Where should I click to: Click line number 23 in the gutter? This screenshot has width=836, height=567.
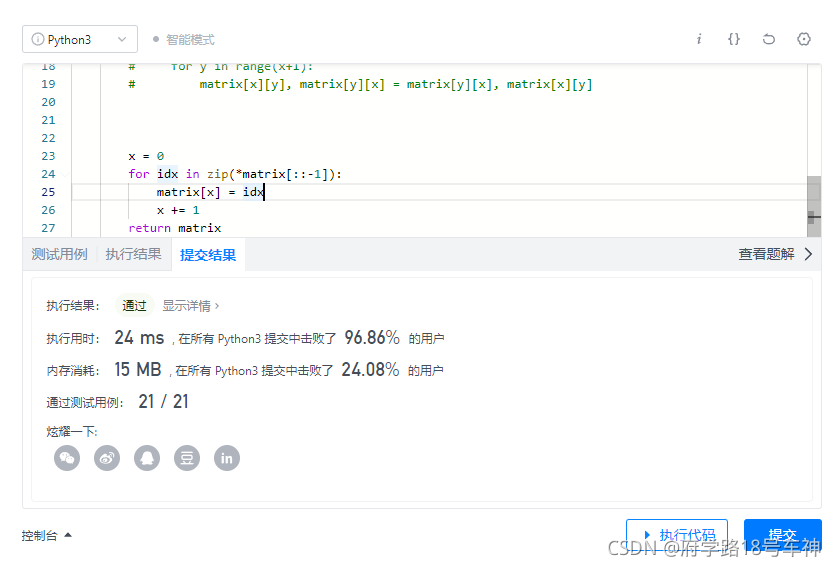[x=48, y=156]
